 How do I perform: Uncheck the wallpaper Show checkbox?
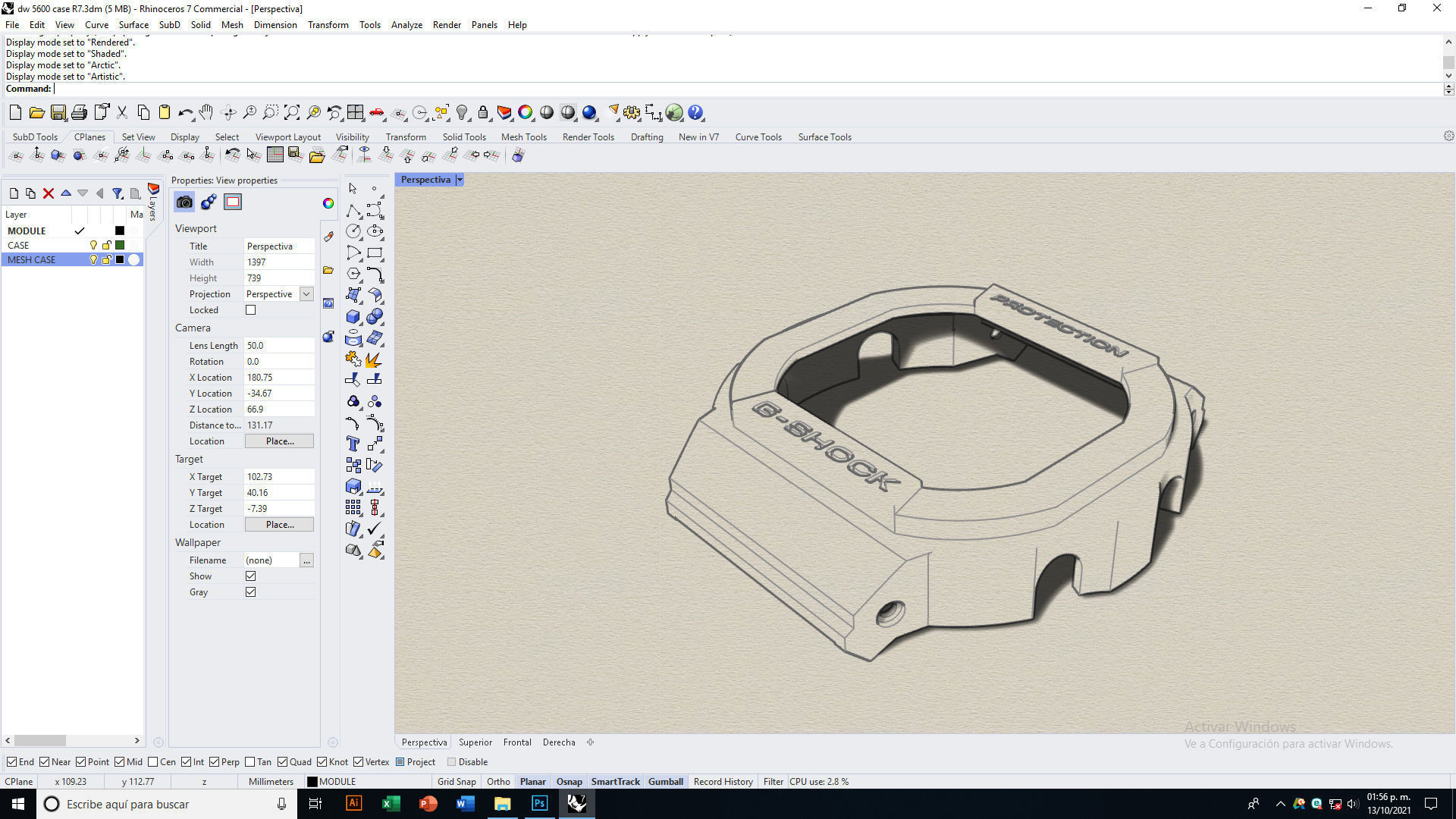(251, 576)
